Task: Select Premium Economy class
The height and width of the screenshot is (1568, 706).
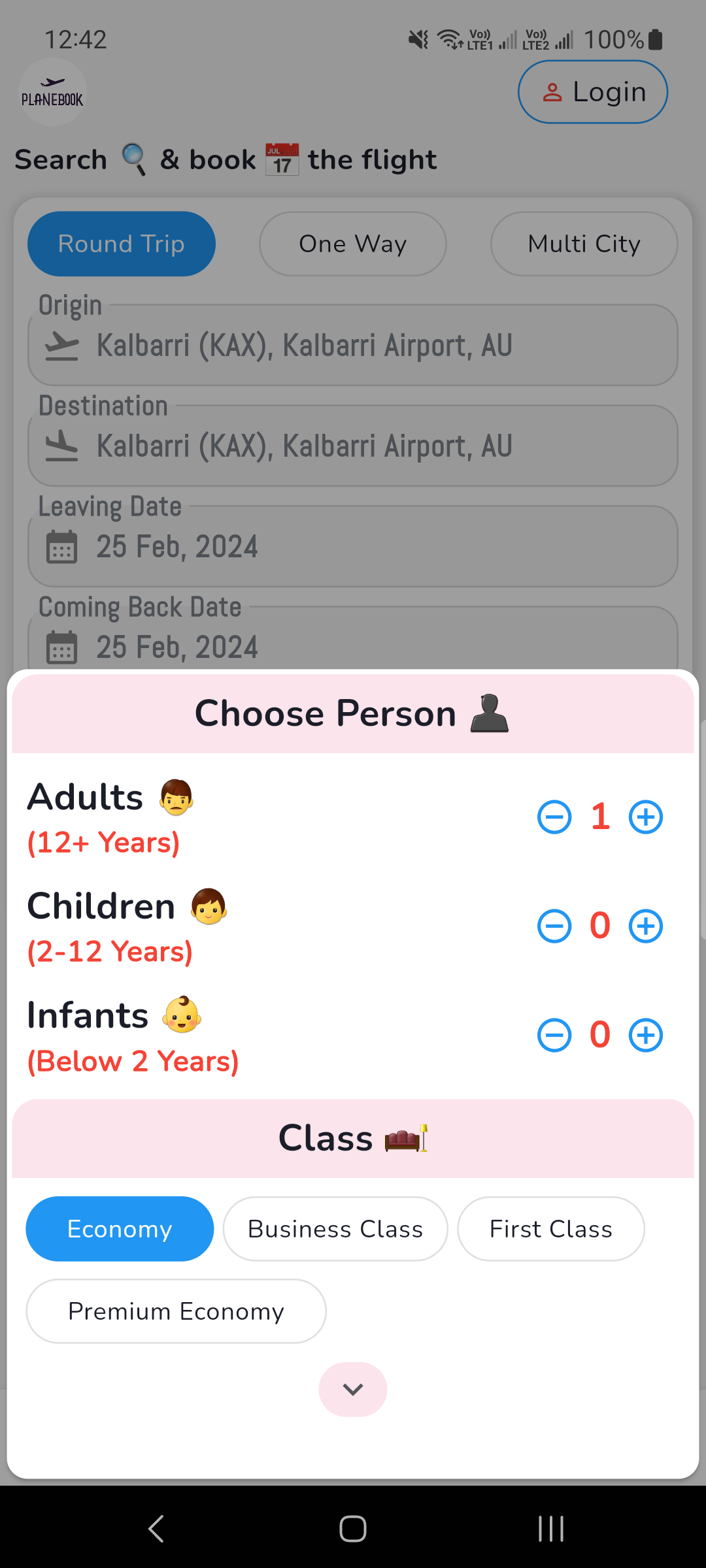Action: click(176, 1311)
